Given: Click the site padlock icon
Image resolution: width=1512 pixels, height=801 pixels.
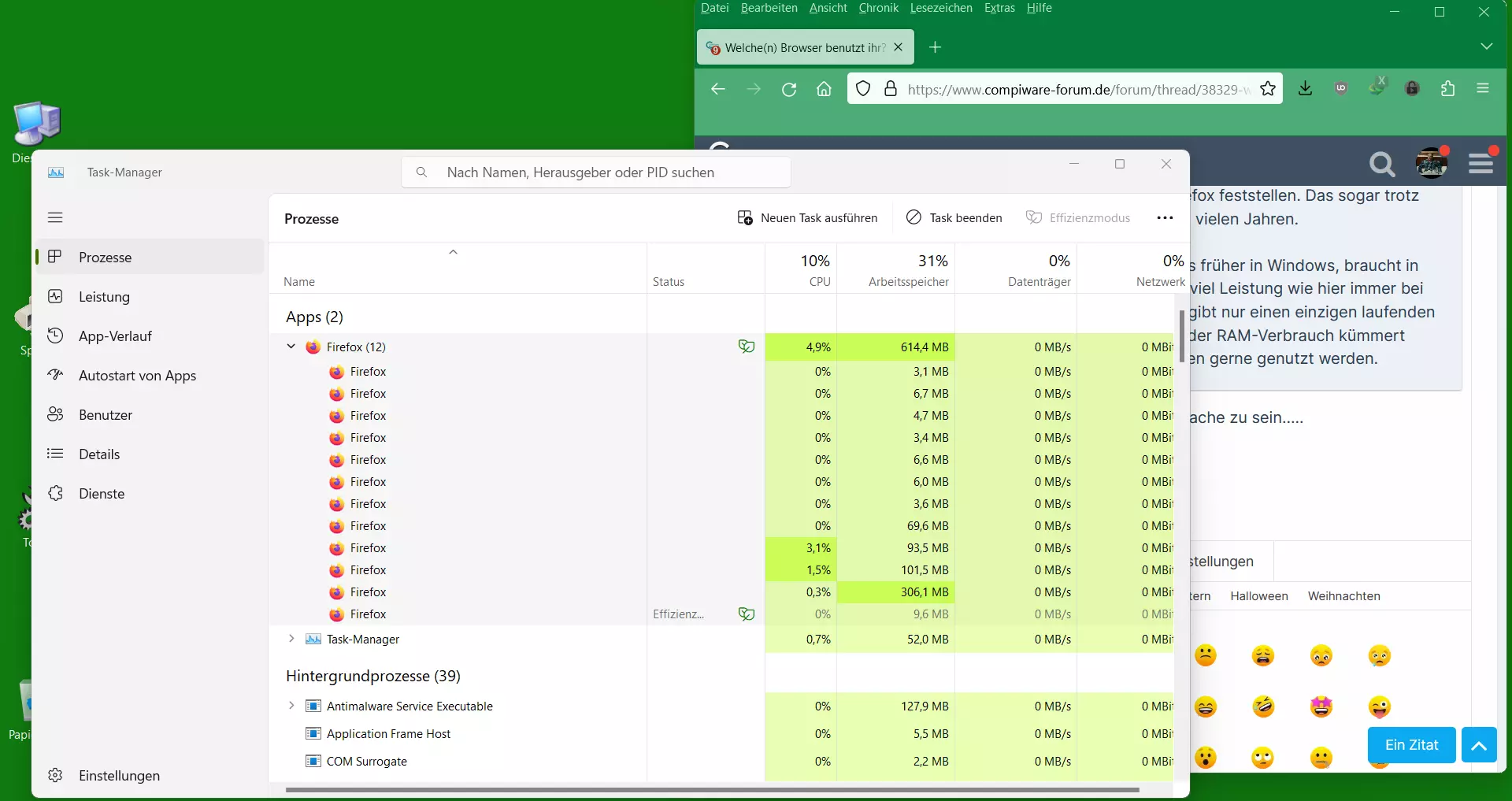Looking at the screenshot, I should pyautogui.click(x=891, y=89).
